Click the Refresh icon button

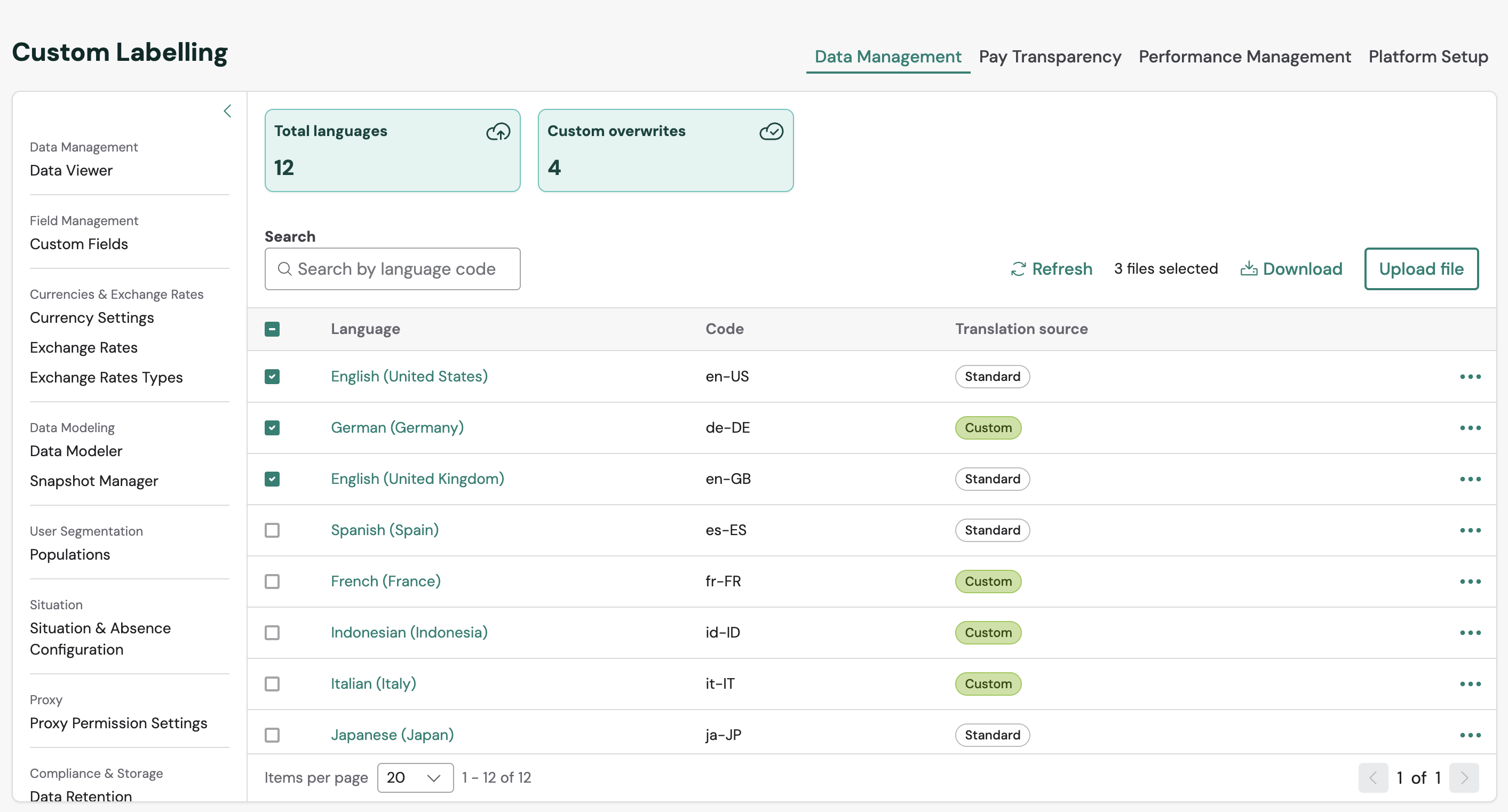(x=1018, y=269)
